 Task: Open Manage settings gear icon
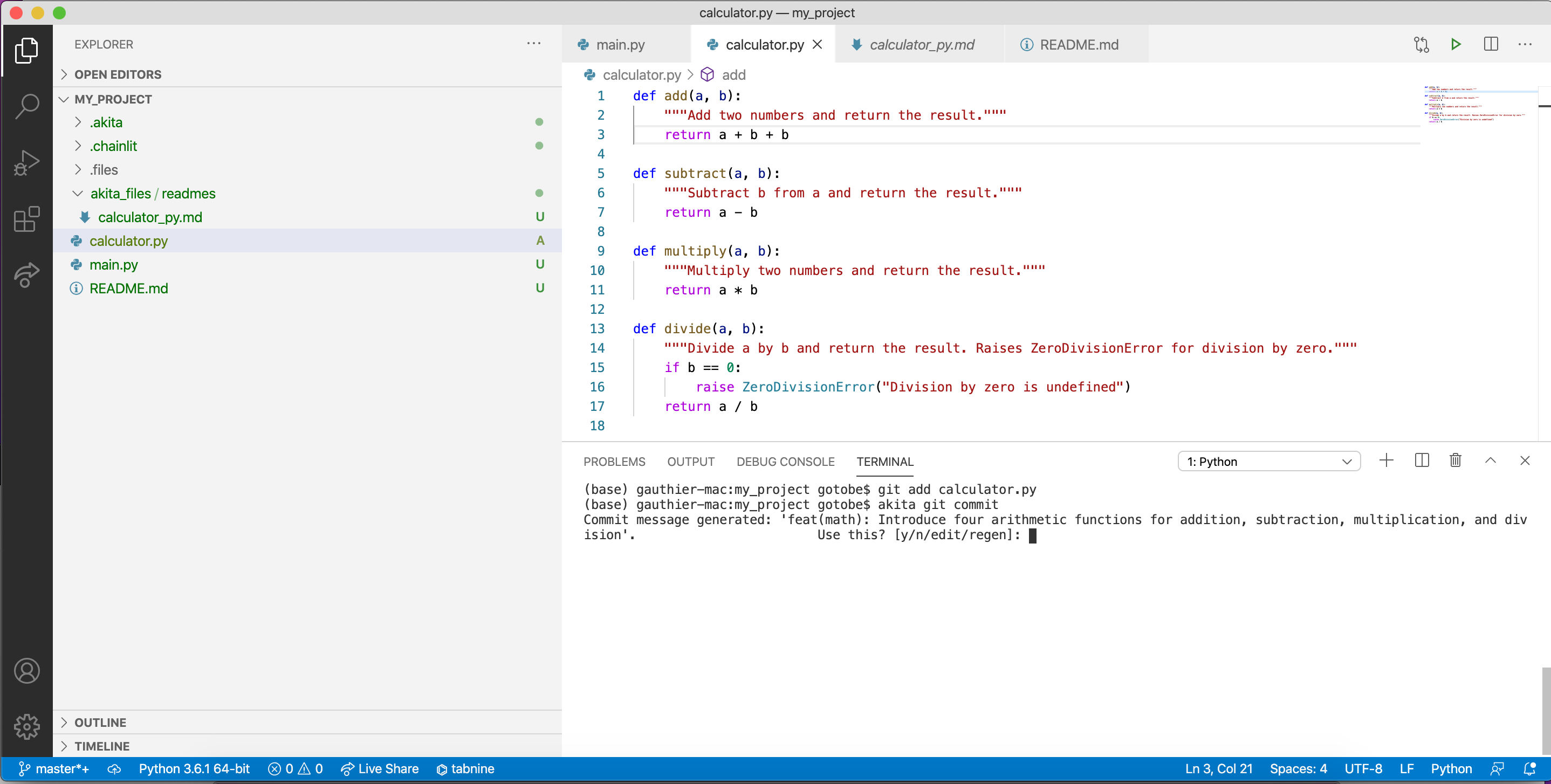click(x=26, y=727)
